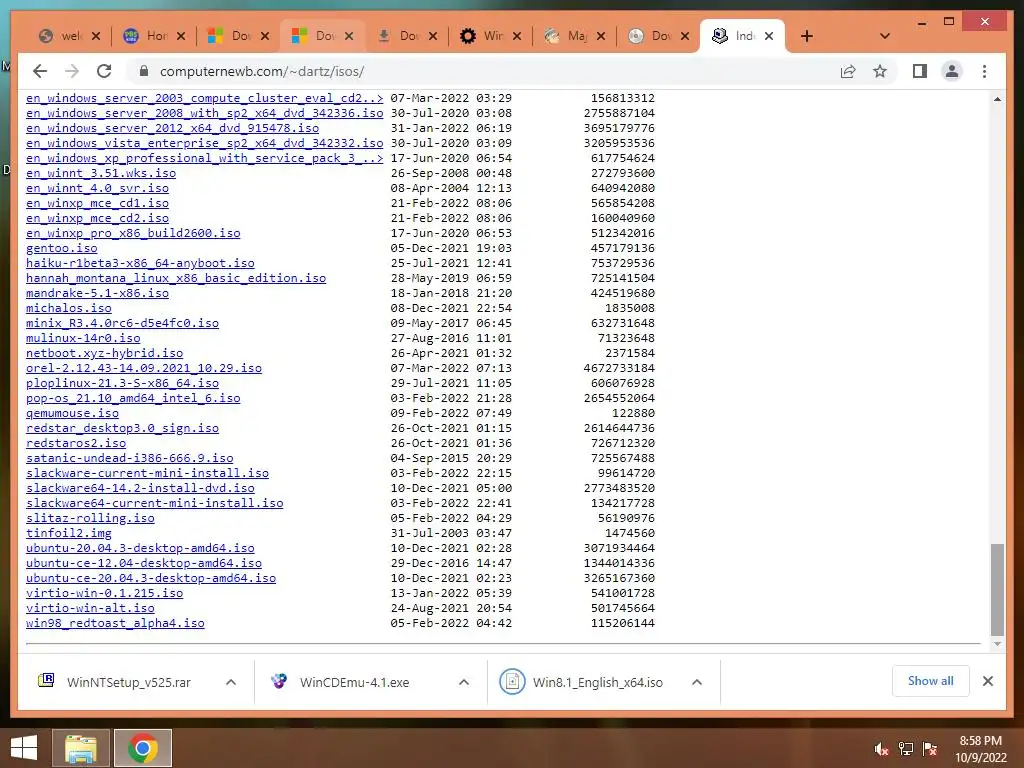Download tinfoil2.img
The image size is (1024, 768).
point(69,533)
